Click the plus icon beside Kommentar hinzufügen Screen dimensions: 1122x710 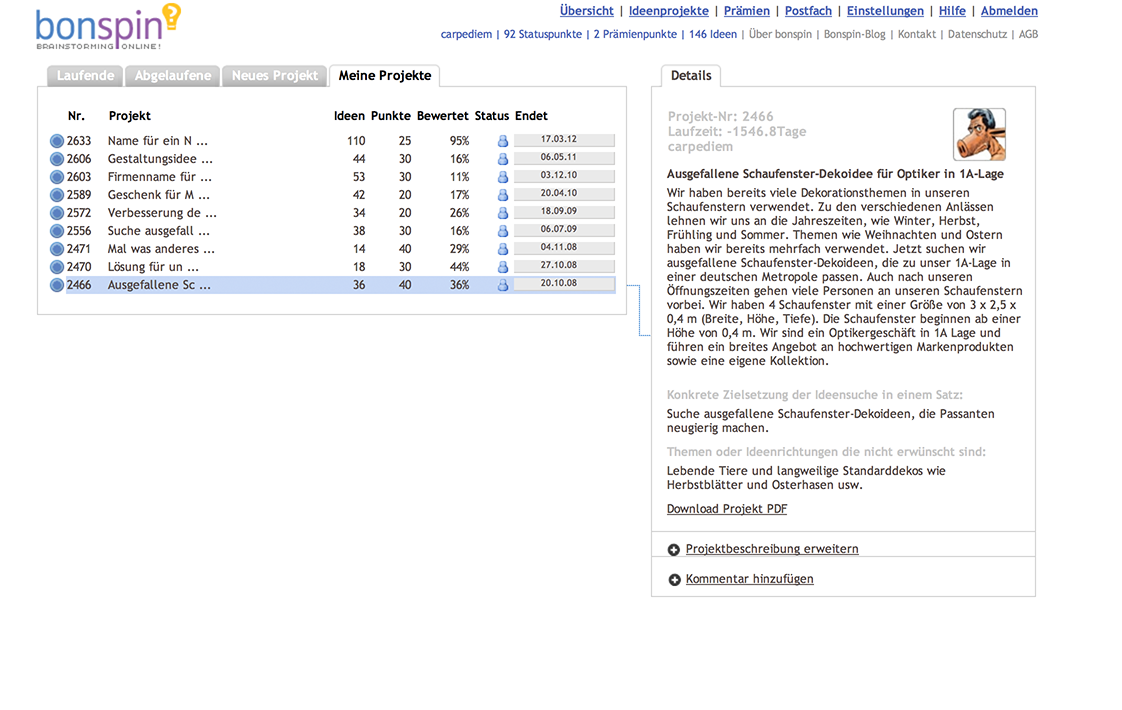674,580
